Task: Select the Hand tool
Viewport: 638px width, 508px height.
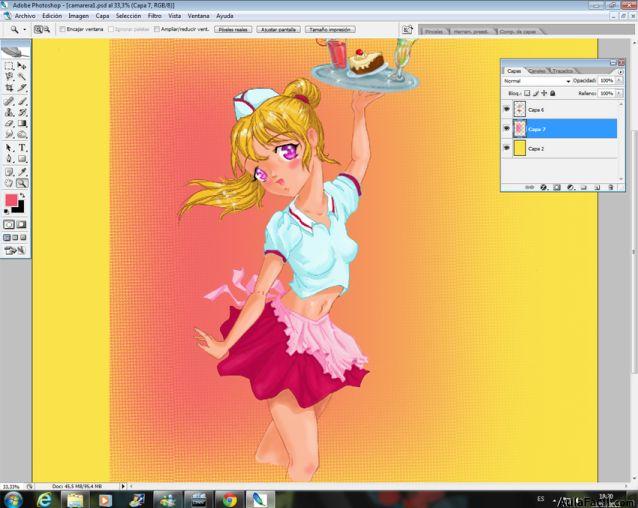Action: (x=9, y=183)
